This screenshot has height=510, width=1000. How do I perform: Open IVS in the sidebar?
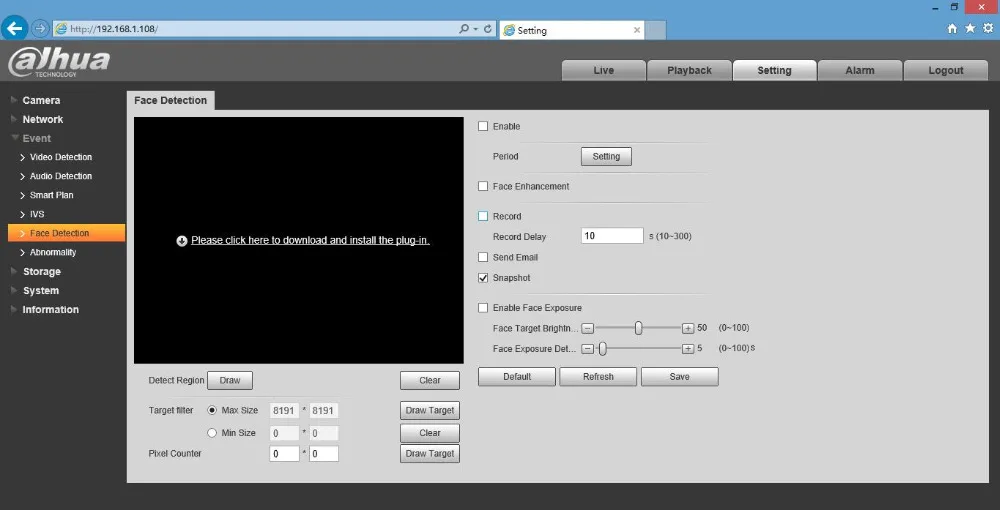click(37, 214)
